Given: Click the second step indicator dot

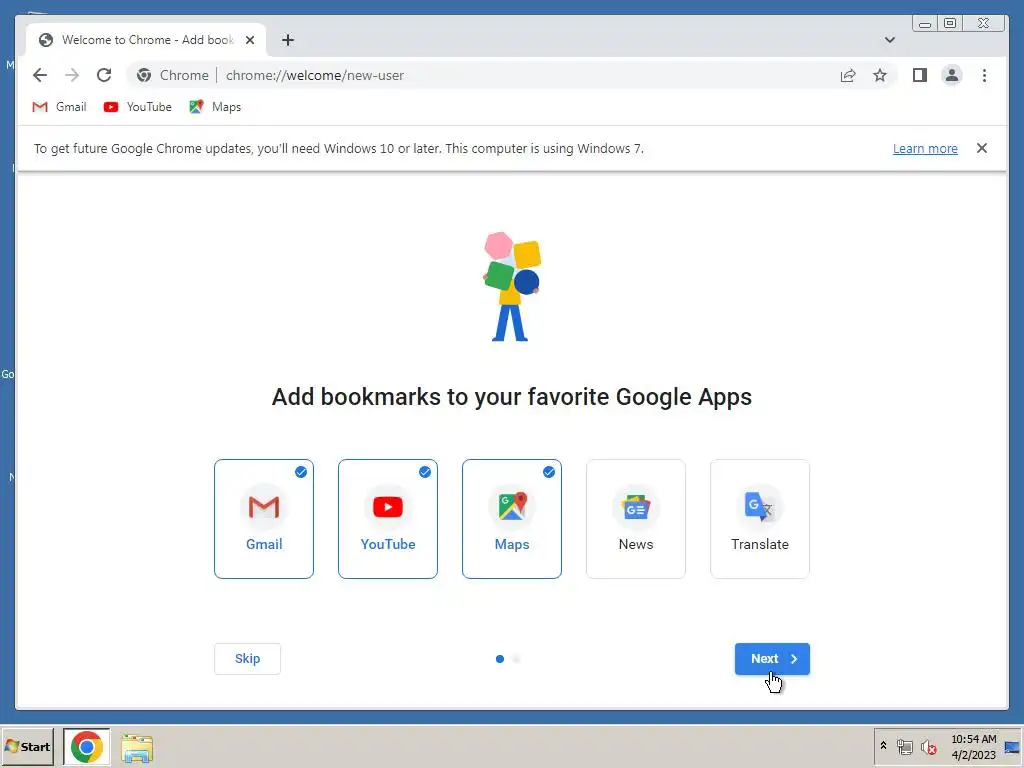Looking at the screenshot, I should (516, 659).
